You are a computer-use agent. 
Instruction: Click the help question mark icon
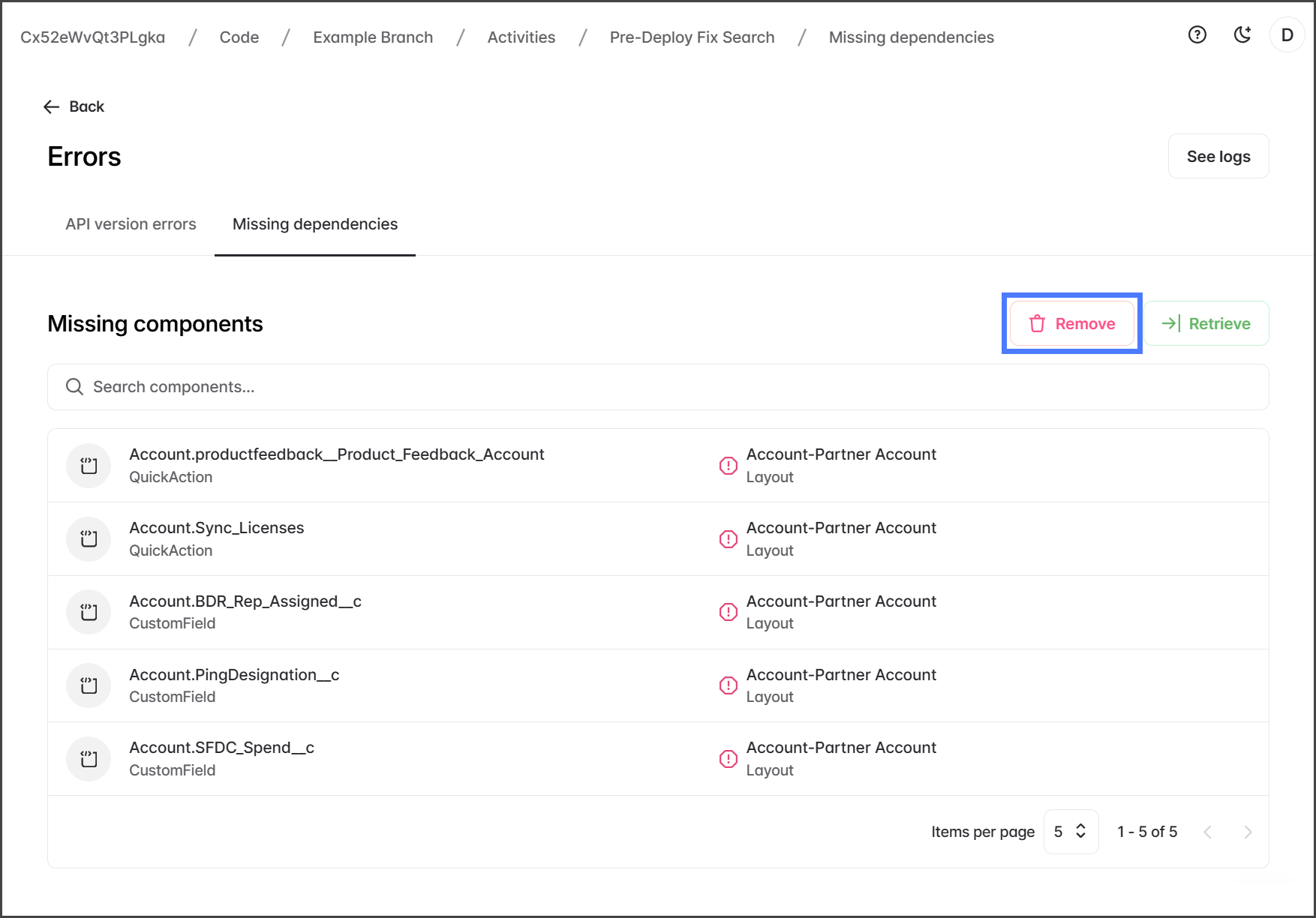click(x=1197, y=35)
